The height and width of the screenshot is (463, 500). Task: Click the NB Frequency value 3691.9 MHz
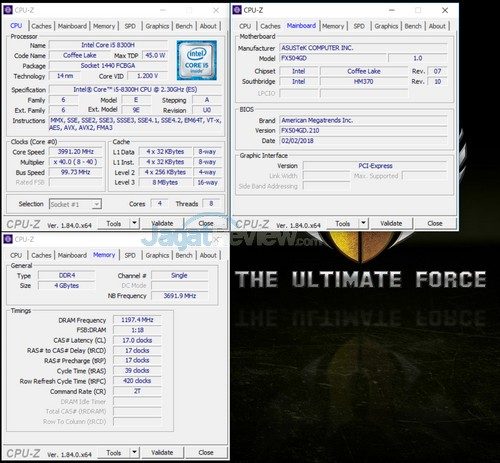[179, 296]
